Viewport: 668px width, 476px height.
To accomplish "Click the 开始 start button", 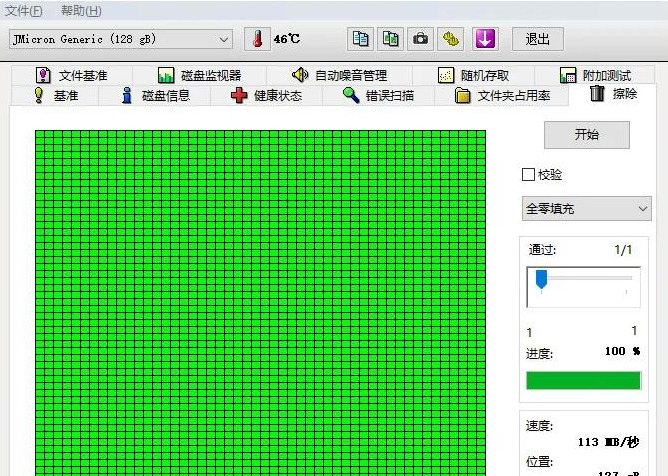I will [587, 135].
